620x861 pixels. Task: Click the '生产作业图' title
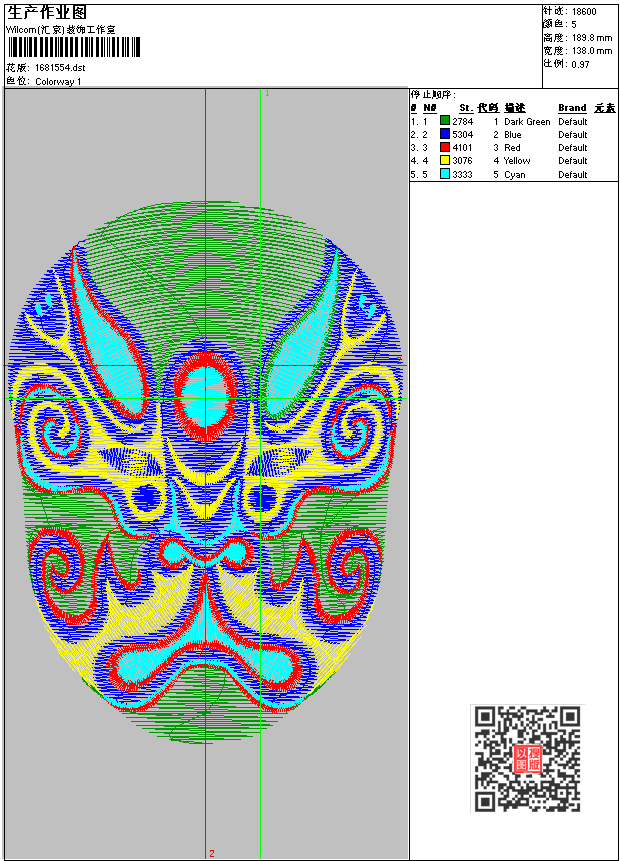(47, 13)
